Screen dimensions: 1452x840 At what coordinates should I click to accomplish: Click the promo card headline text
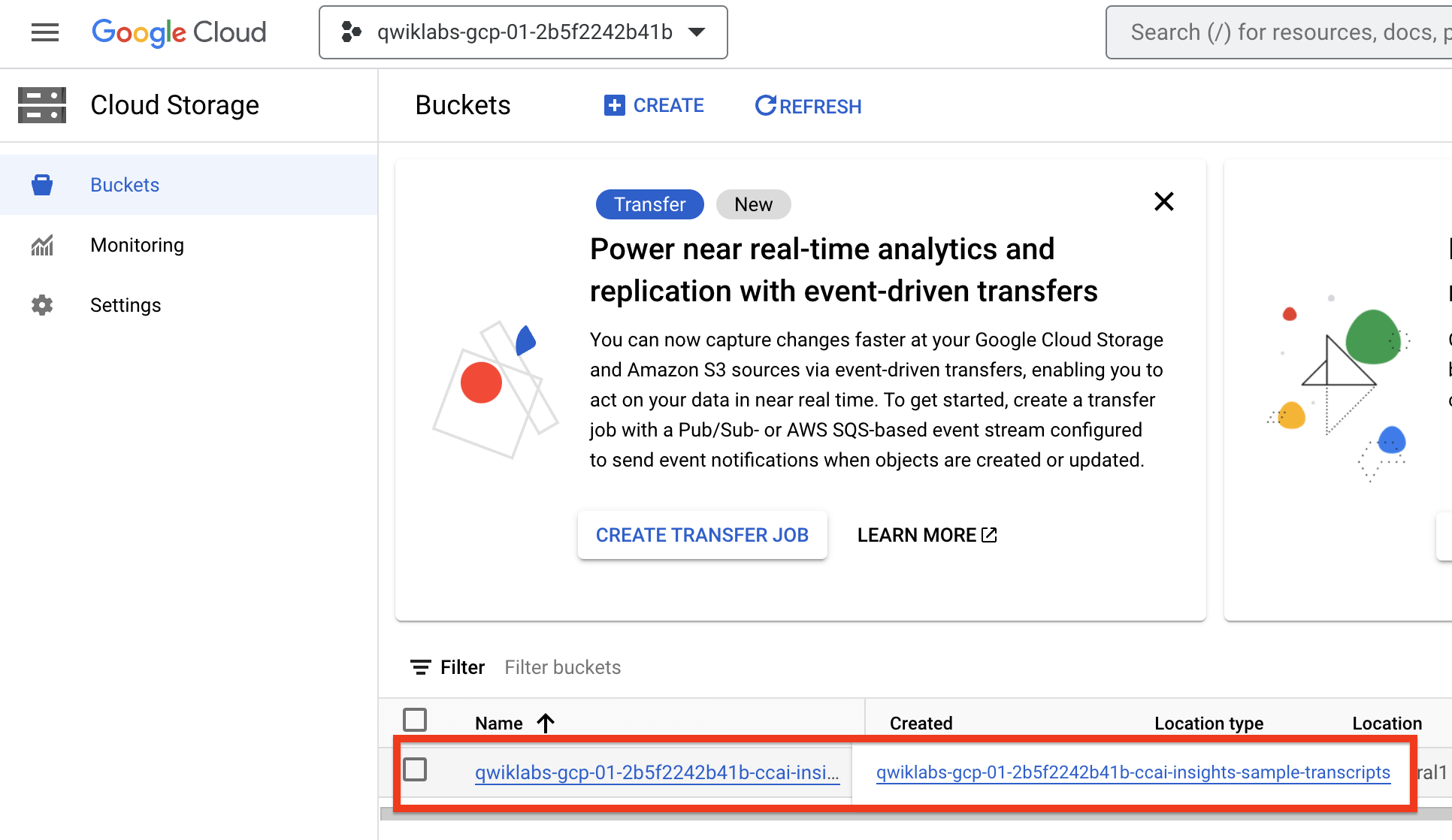point(843,270)
